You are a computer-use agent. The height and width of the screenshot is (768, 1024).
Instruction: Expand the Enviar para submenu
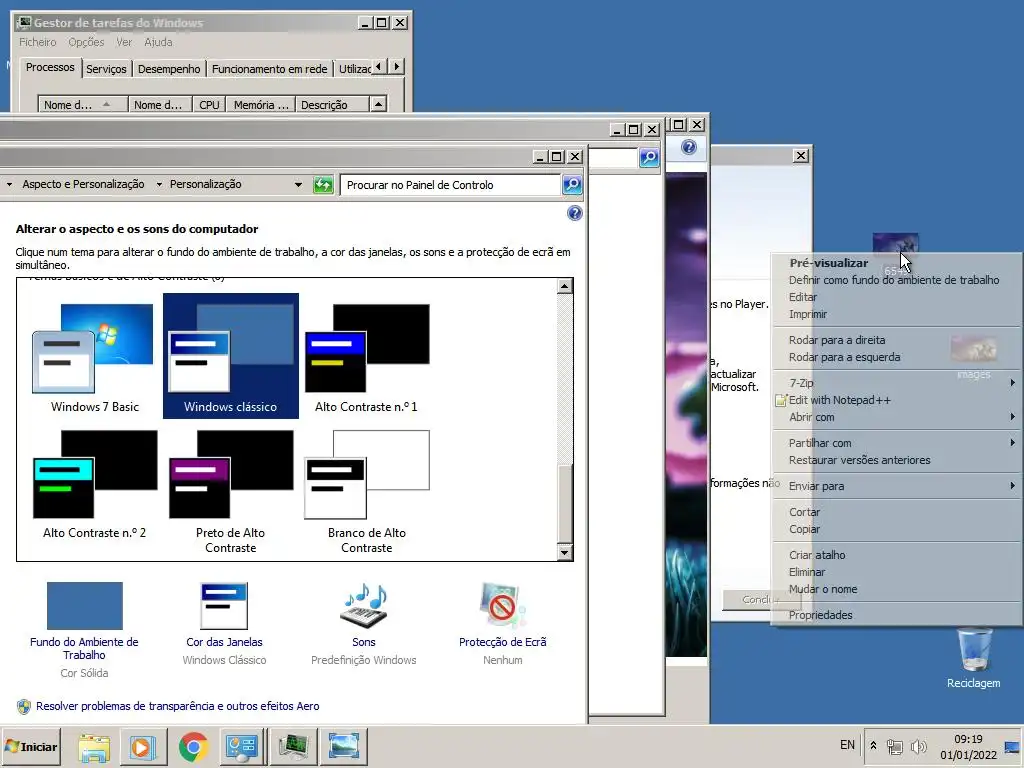897,486
